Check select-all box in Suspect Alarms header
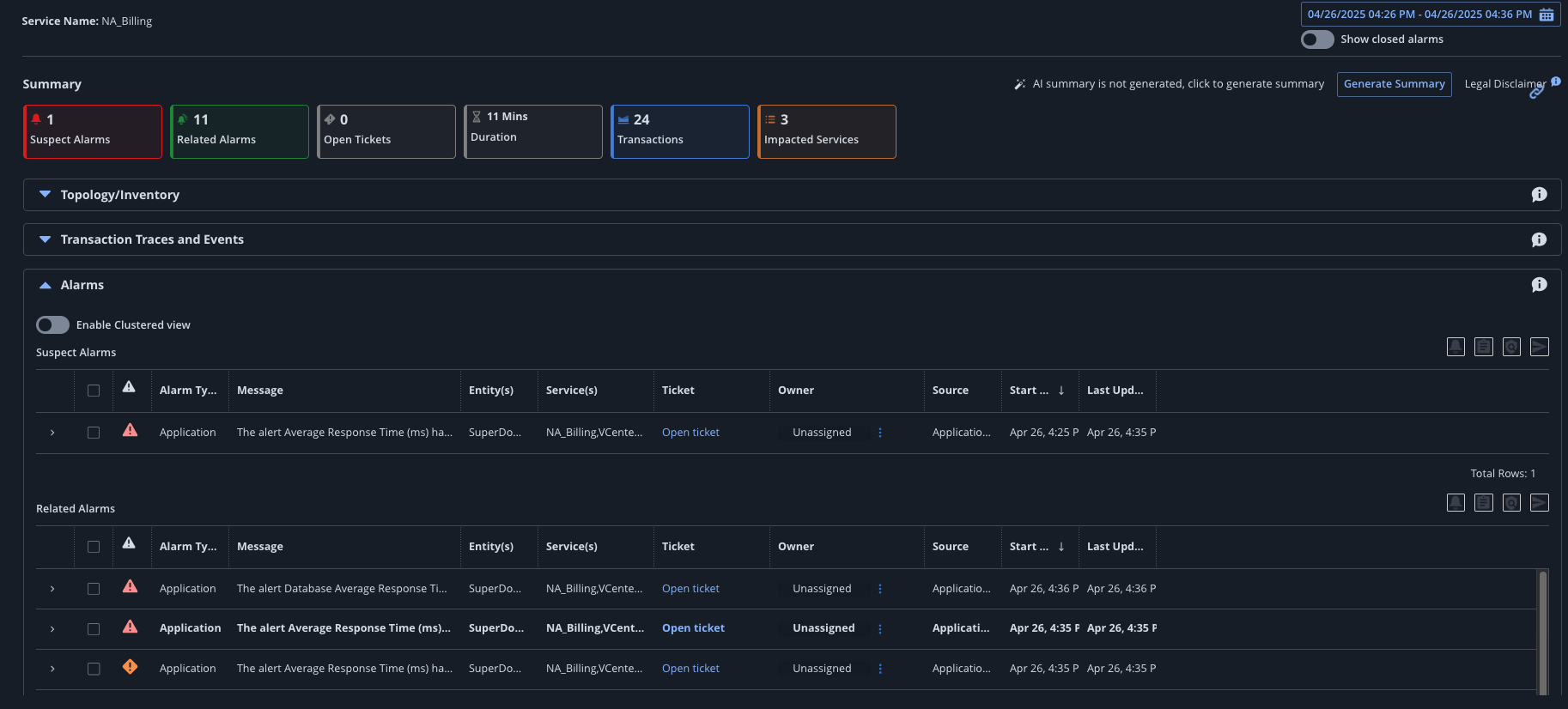 (94, 391)
